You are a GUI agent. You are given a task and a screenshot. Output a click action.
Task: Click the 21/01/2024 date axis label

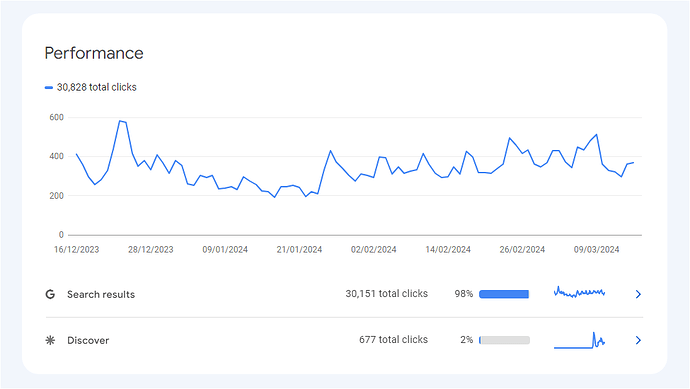(299, 250)
